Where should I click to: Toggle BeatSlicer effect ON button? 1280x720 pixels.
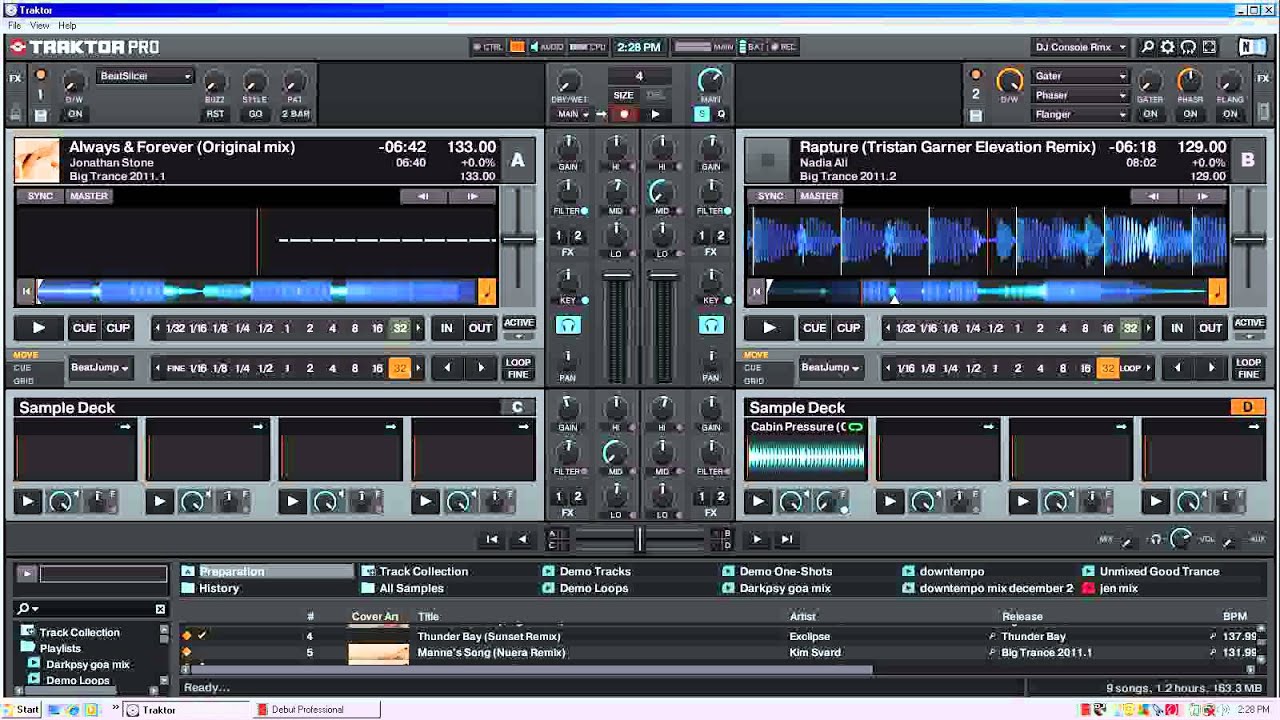click(x=74, y=114)
